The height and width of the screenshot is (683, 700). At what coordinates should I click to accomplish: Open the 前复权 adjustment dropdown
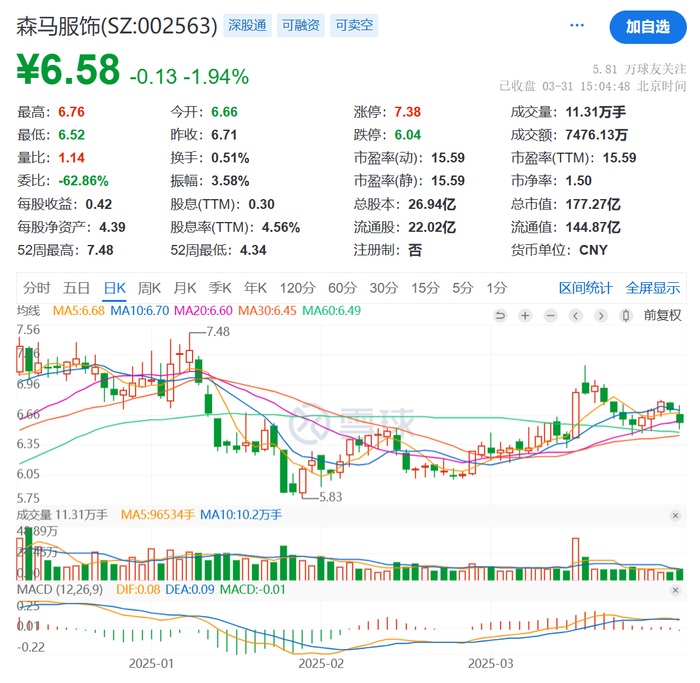click(662, 316)
